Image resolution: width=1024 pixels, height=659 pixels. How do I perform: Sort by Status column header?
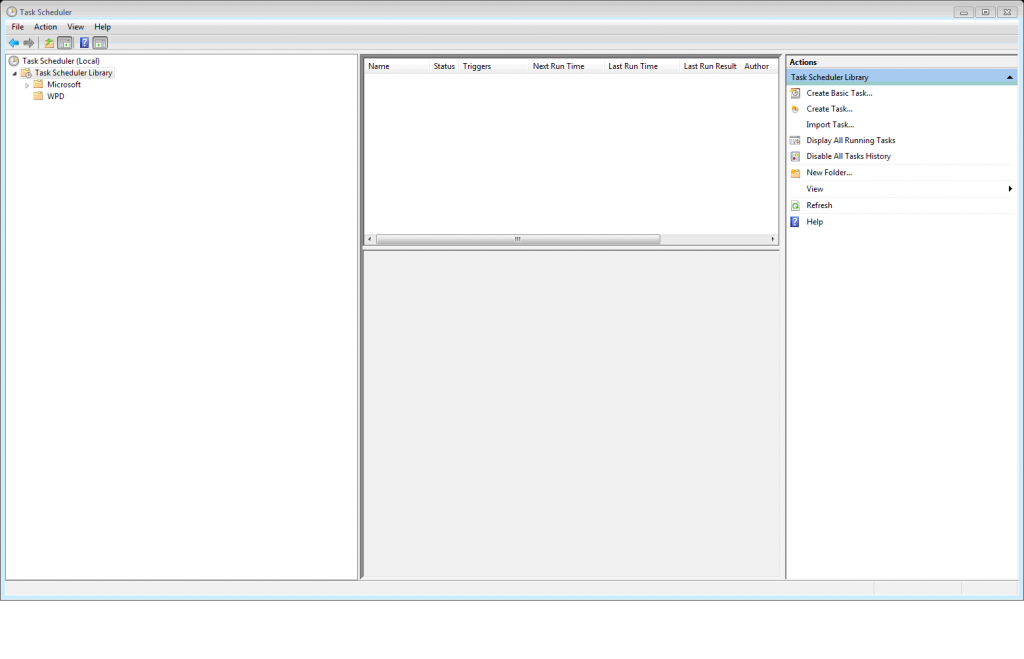click(444, 66)
